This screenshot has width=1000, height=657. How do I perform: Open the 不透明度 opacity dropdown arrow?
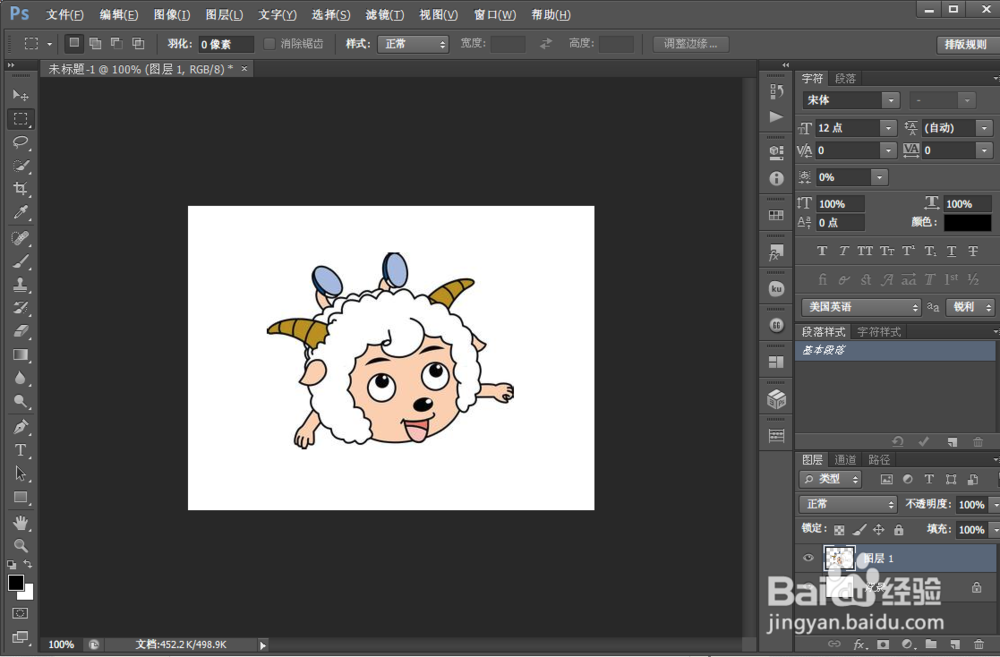(x=994, y=505)
